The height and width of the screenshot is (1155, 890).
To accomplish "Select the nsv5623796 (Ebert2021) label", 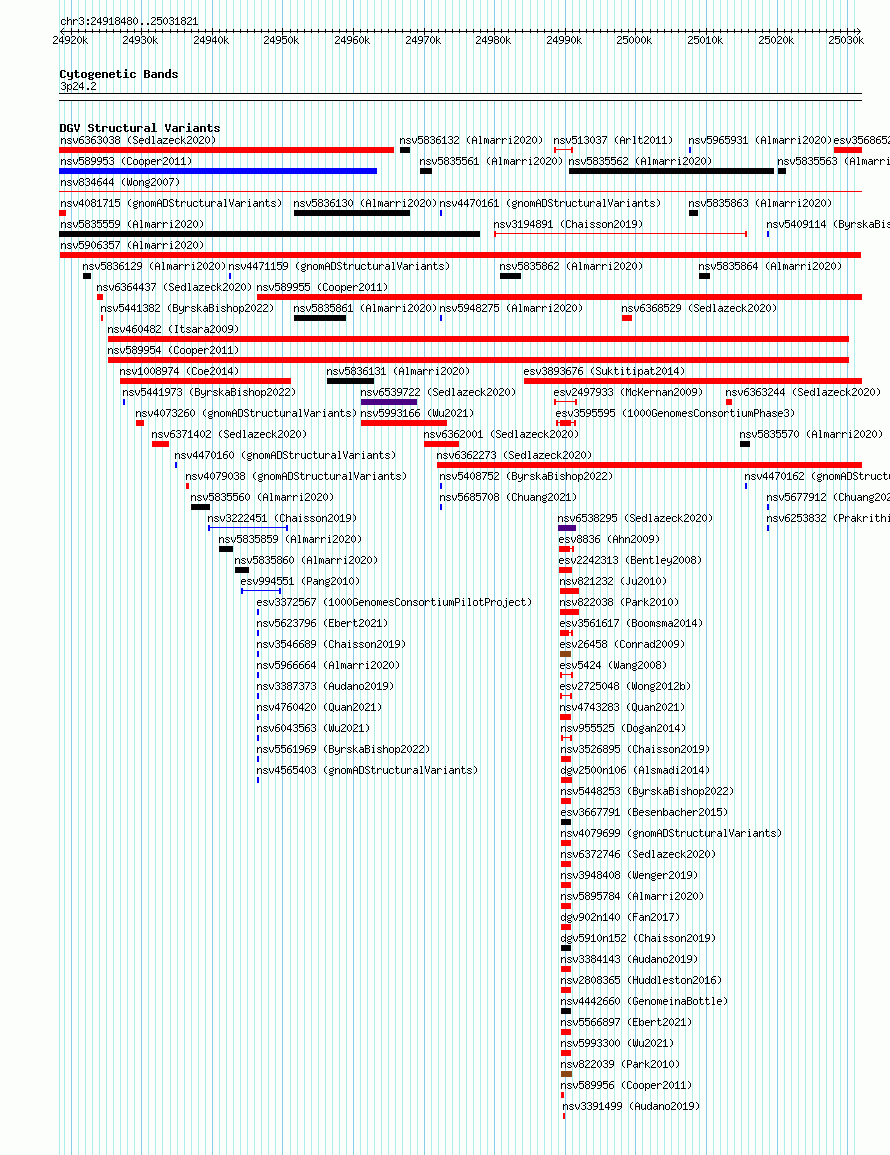I will point(322,622).
